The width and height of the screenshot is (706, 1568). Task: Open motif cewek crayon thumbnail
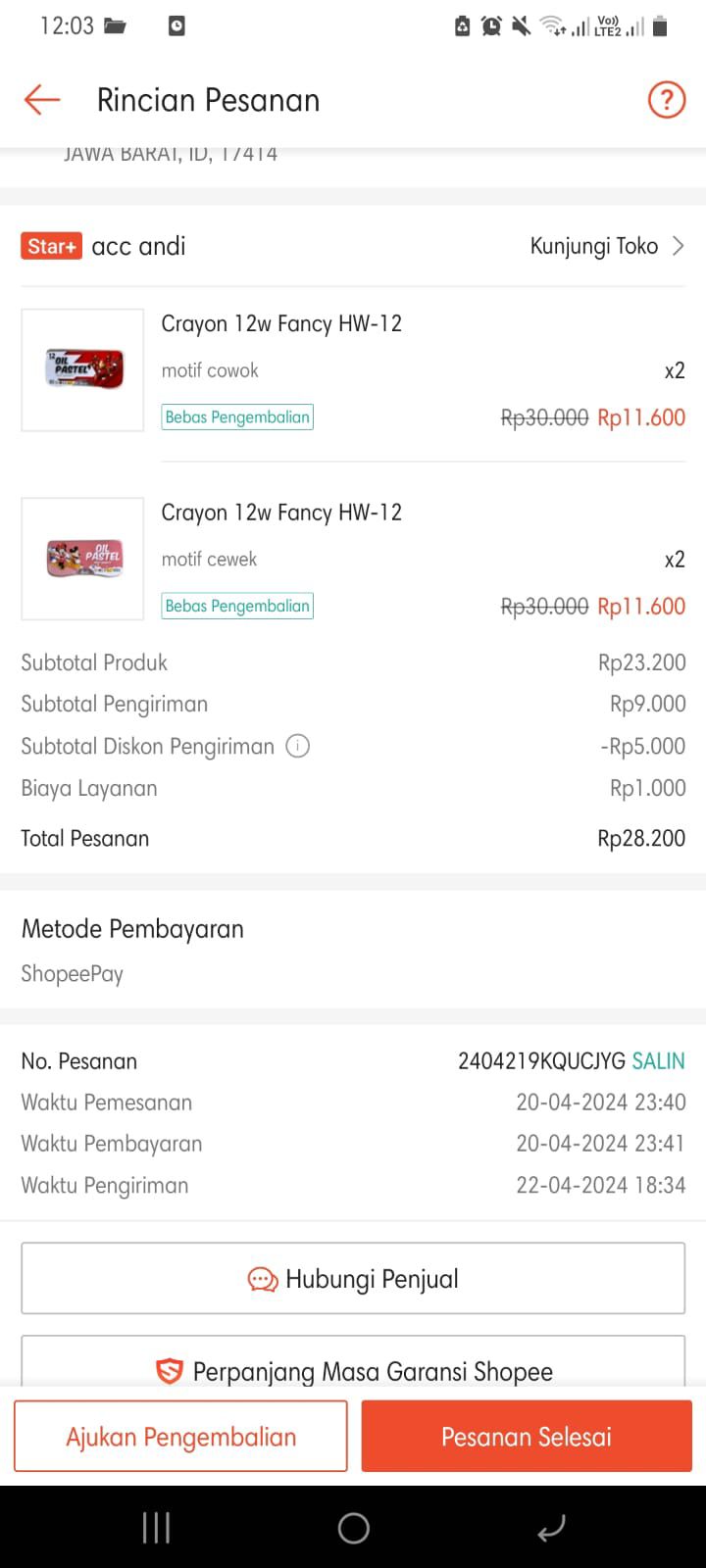coord(83,559)
